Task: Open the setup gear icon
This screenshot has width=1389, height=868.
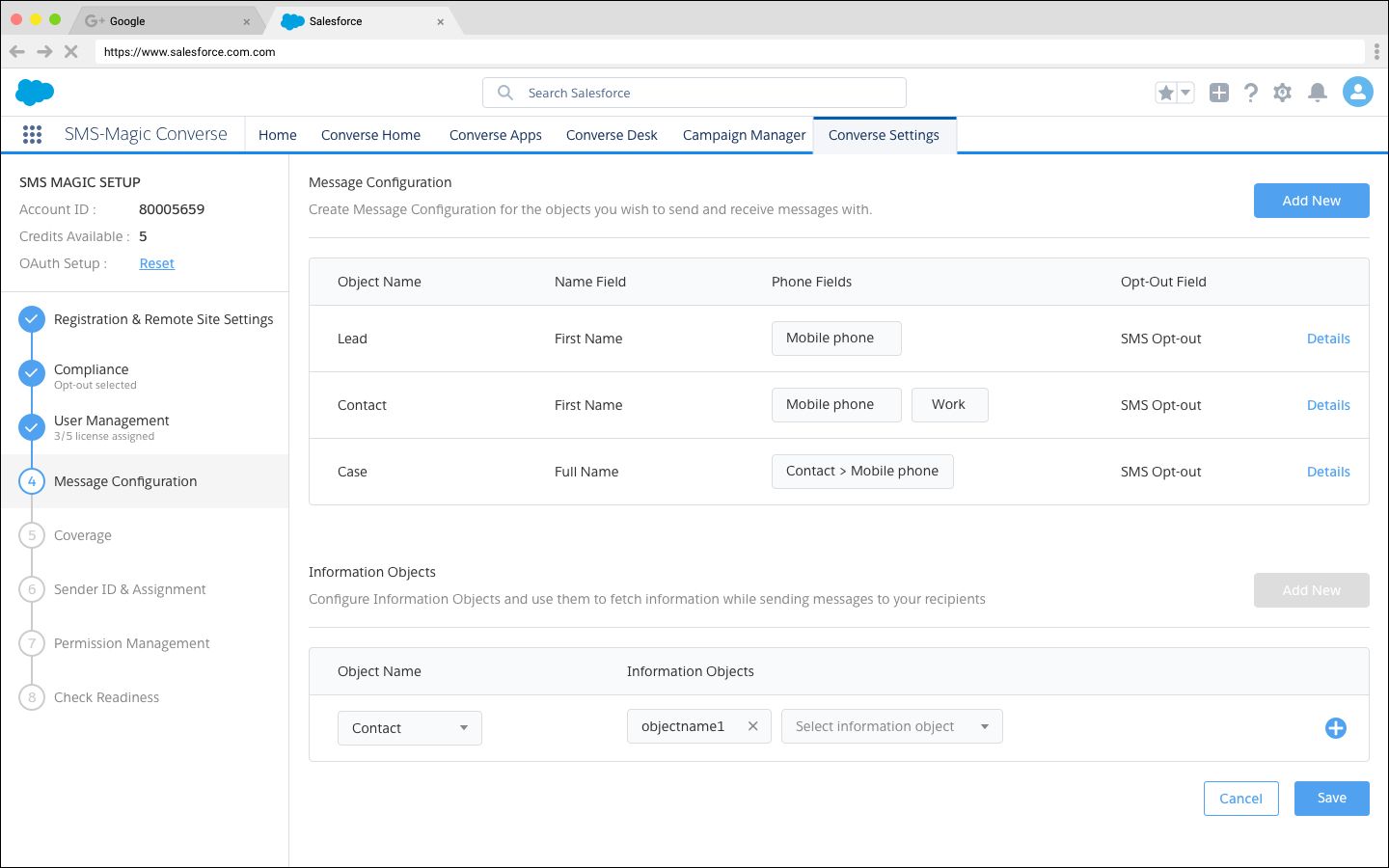Action: [1282, 93]
